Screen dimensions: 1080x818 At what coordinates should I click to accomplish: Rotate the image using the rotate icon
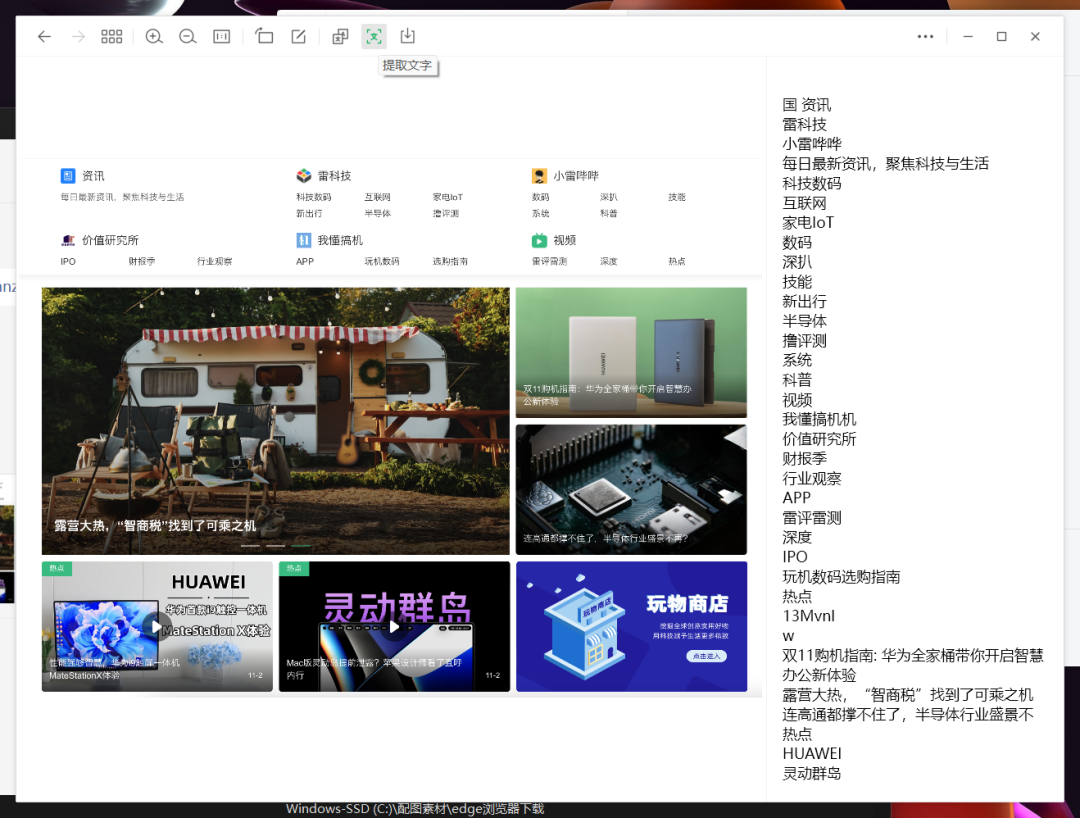pos(264,37)
